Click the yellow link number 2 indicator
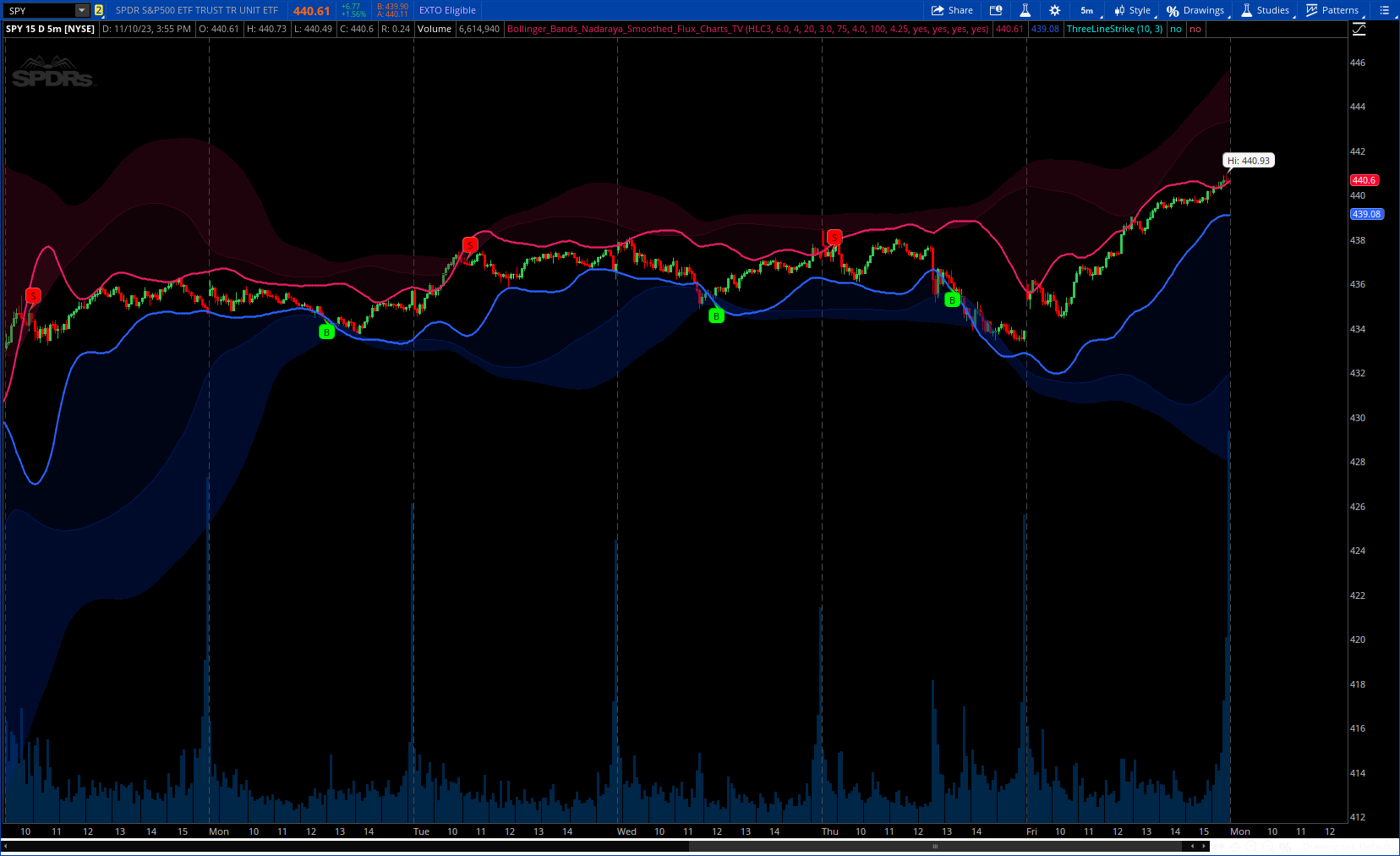The width and height of the screenshot is (1400, 856). 99,10
